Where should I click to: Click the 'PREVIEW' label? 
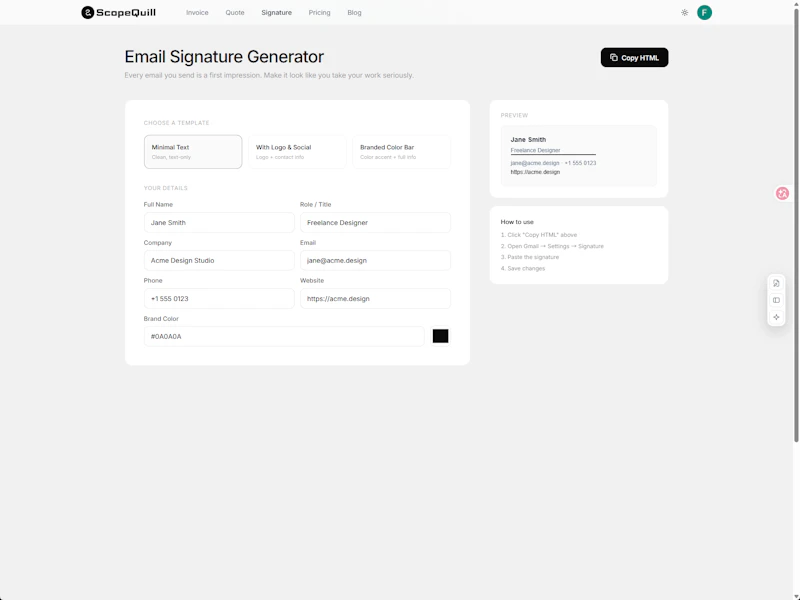coord(514,115)
